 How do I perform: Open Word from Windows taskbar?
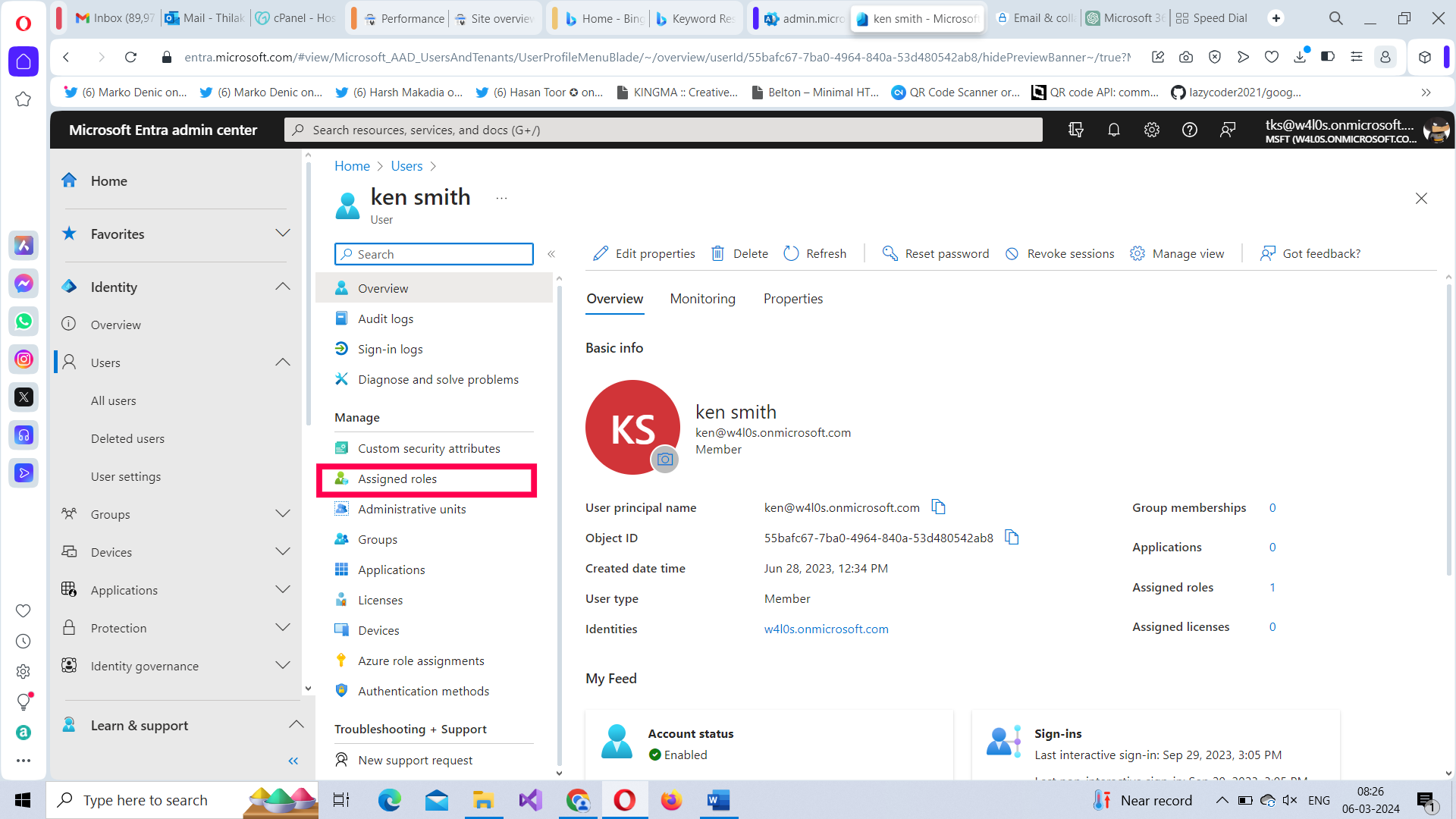(x=718, y=800)
